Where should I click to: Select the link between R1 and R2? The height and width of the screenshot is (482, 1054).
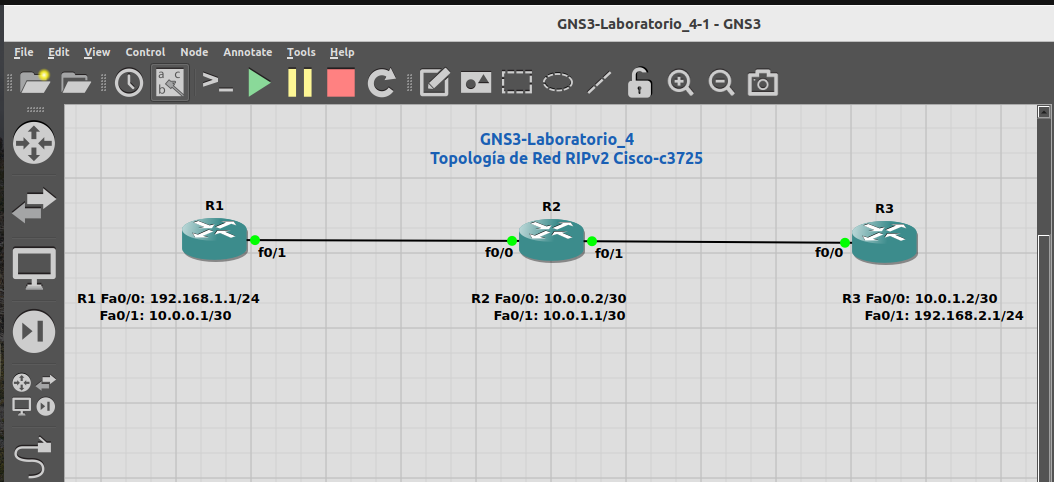(383, 240)
